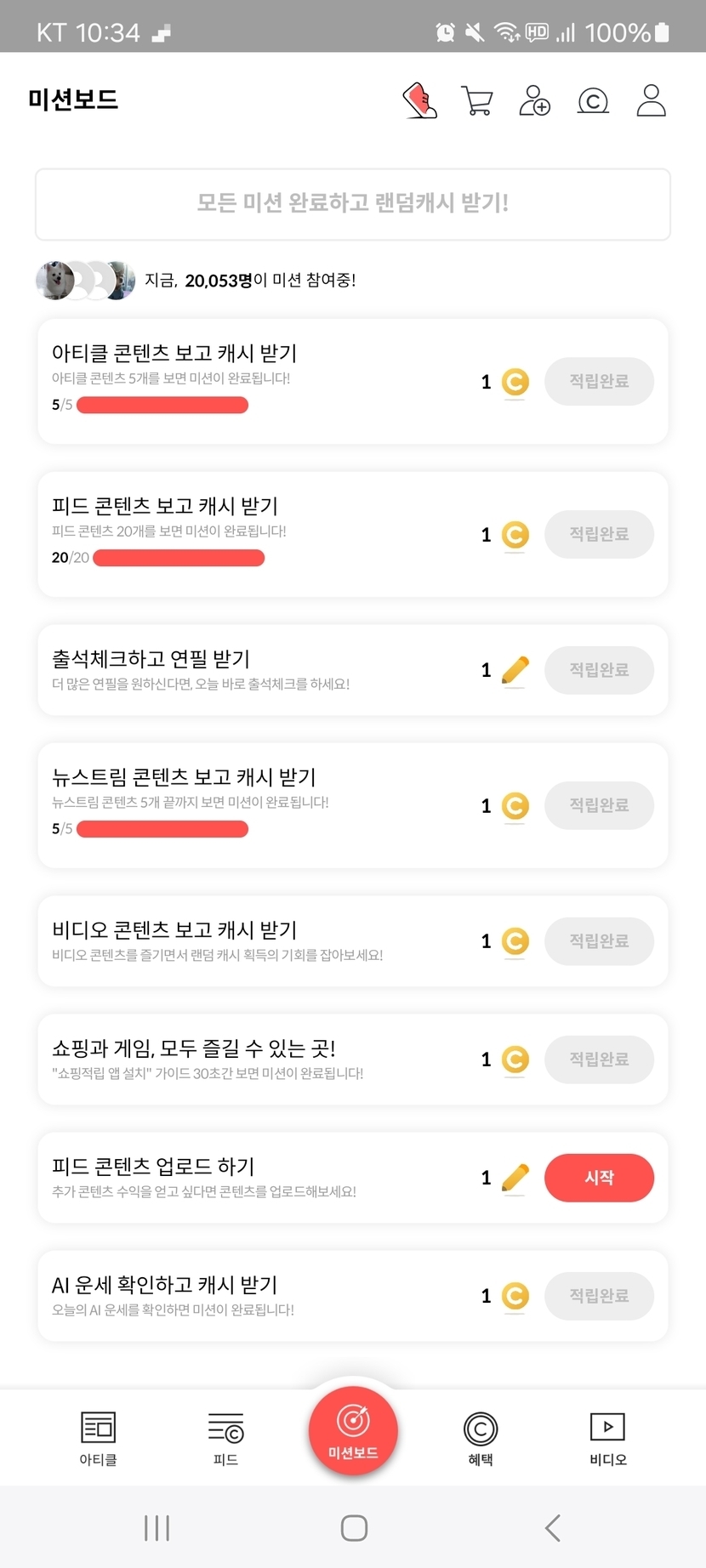Open the cash coin icon in header
Viewport: 706px width, 1568px height.
click(x=593, y=101)
